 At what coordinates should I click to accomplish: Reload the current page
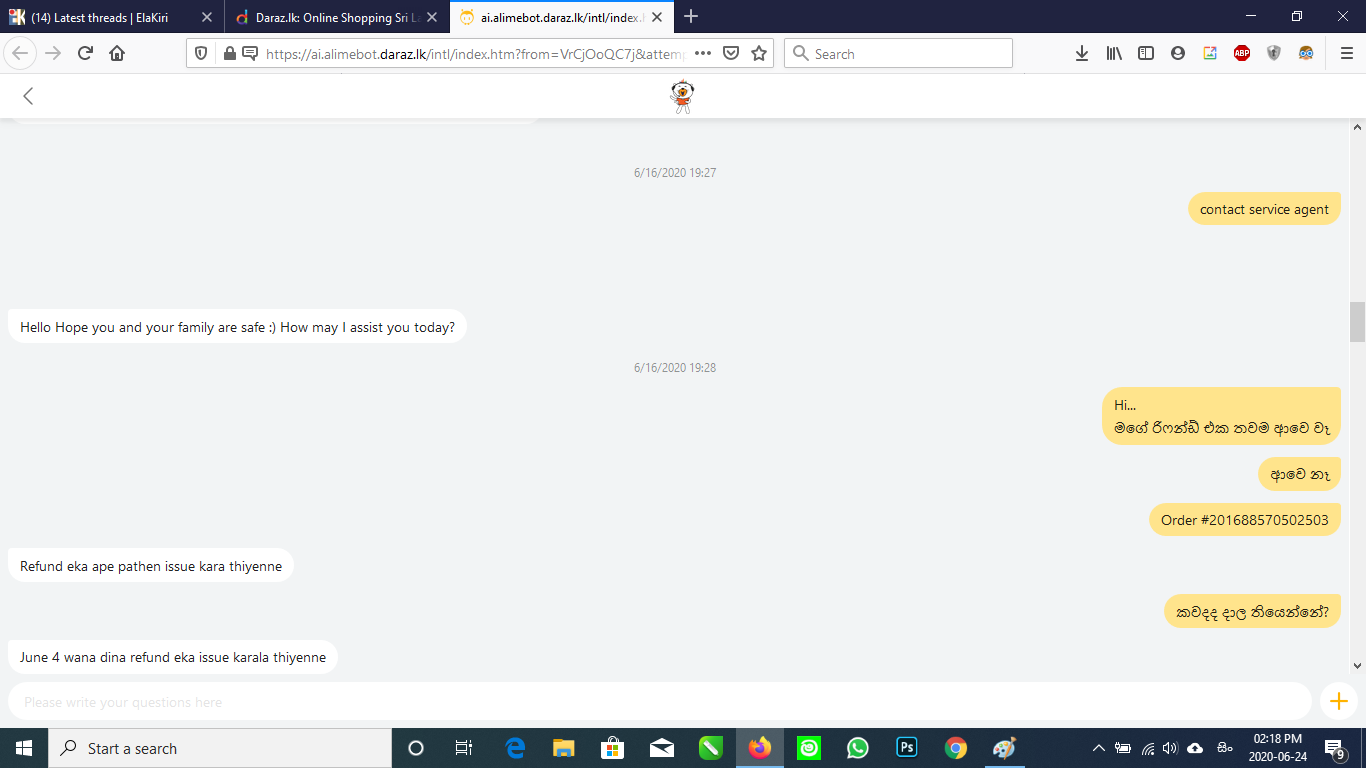click(85, 53)
